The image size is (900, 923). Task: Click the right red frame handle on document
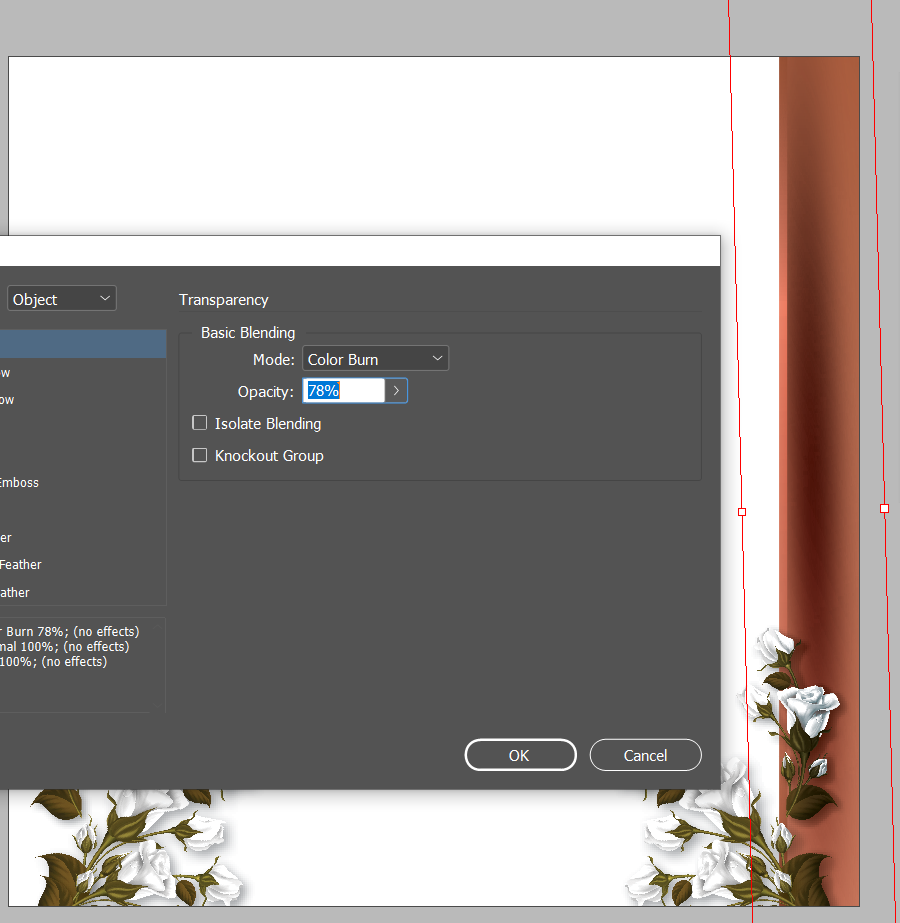(884, 509)
